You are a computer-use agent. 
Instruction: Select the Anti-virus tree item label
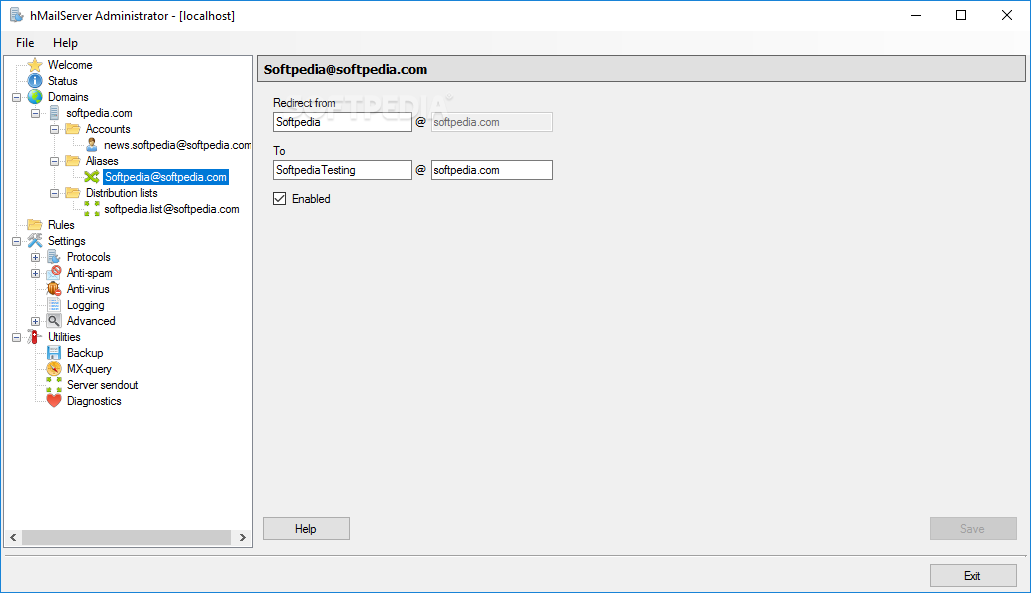(x=88, y=289)
